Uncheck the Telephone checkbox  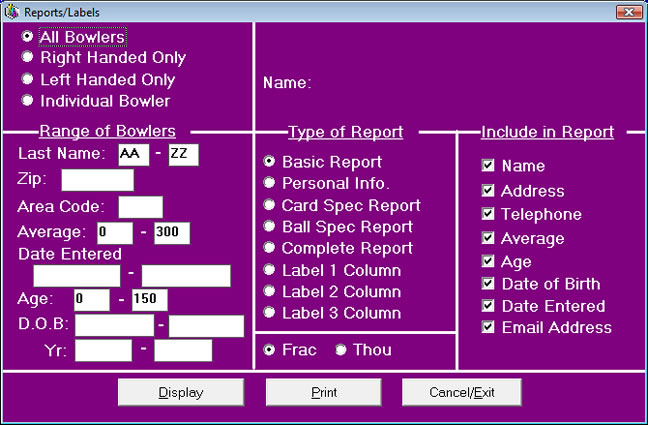(x=488, y=214)
